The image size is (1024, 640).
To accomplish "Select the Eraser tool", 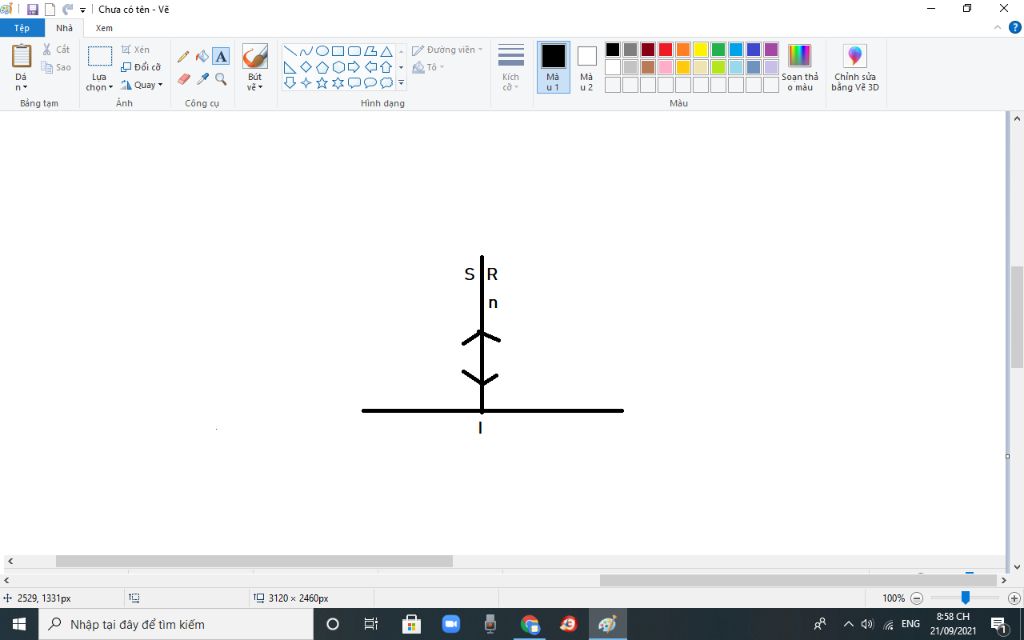I will [x=183, y=78].
